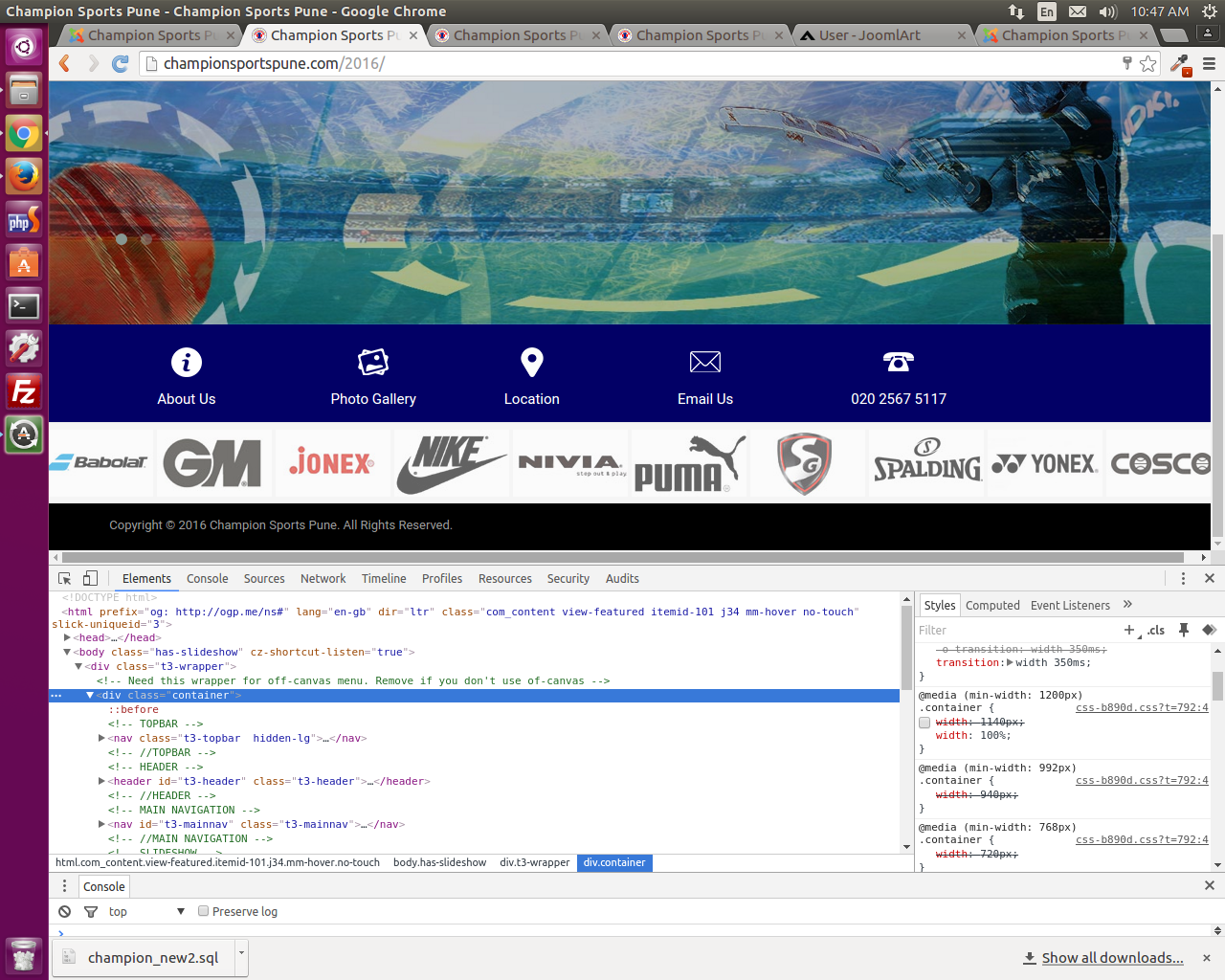The height and width of the screenshot is (980, 1225).
Task: Click the clear console icon
Action: pos(63,911)
